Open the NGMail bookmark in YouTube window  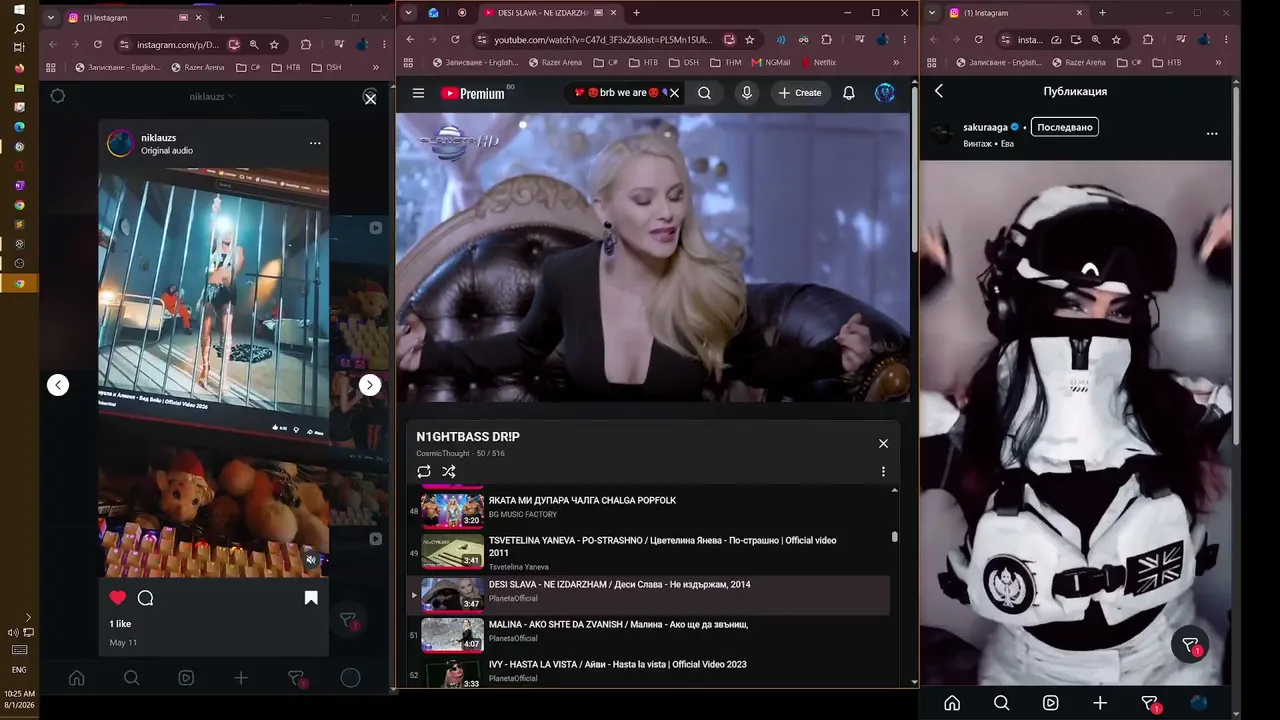(x=771, y=62)
